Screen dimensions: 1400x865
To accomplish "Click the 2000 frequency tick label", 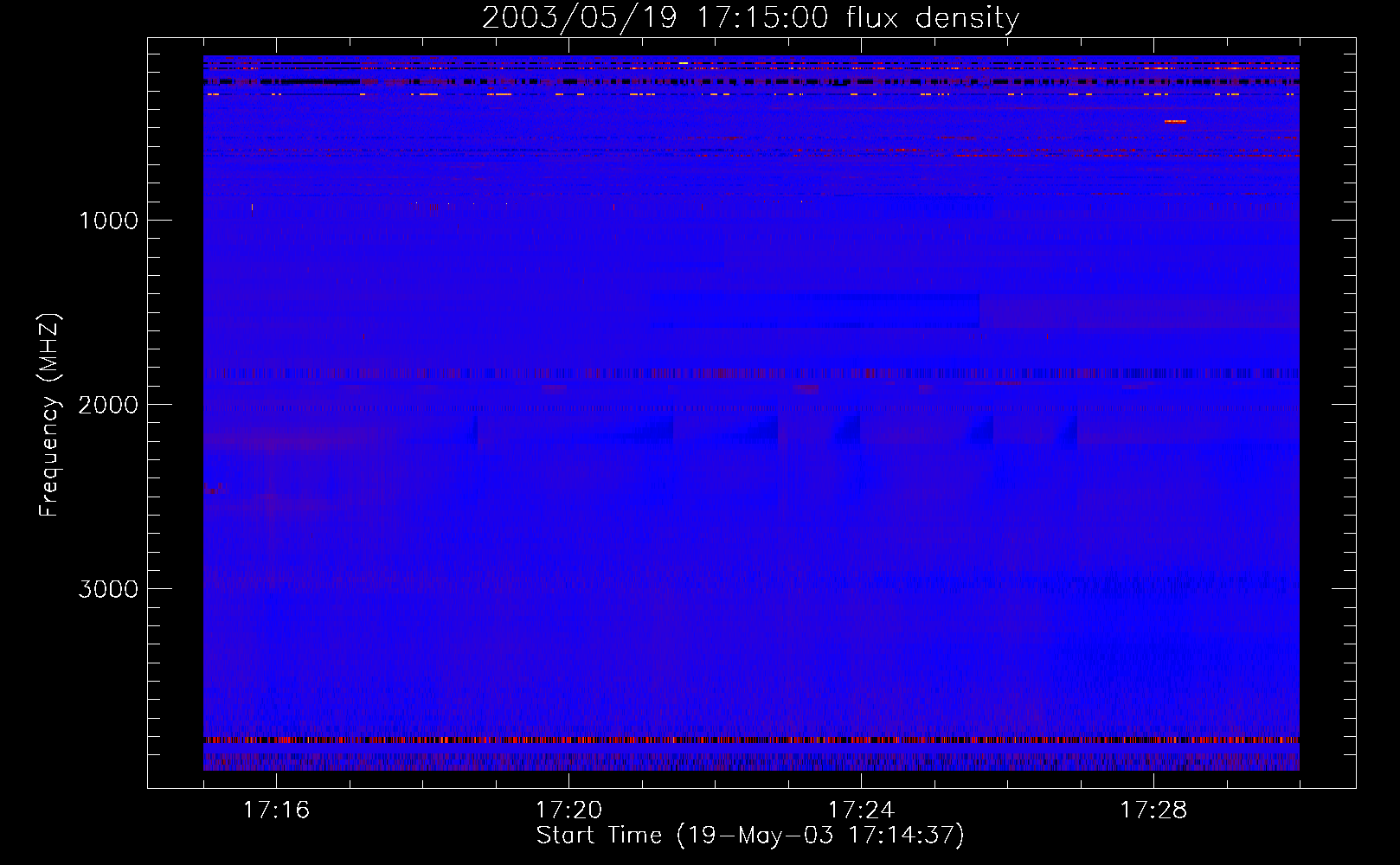I will pyautogui.click(x=108, y=405).
